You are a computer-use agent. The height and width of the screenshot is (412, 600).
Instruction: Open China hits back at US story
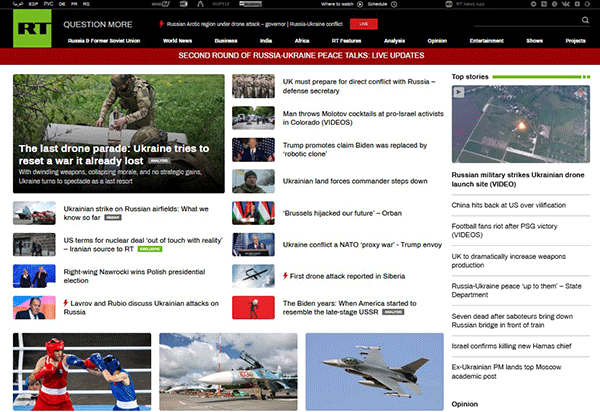[509, 205]
